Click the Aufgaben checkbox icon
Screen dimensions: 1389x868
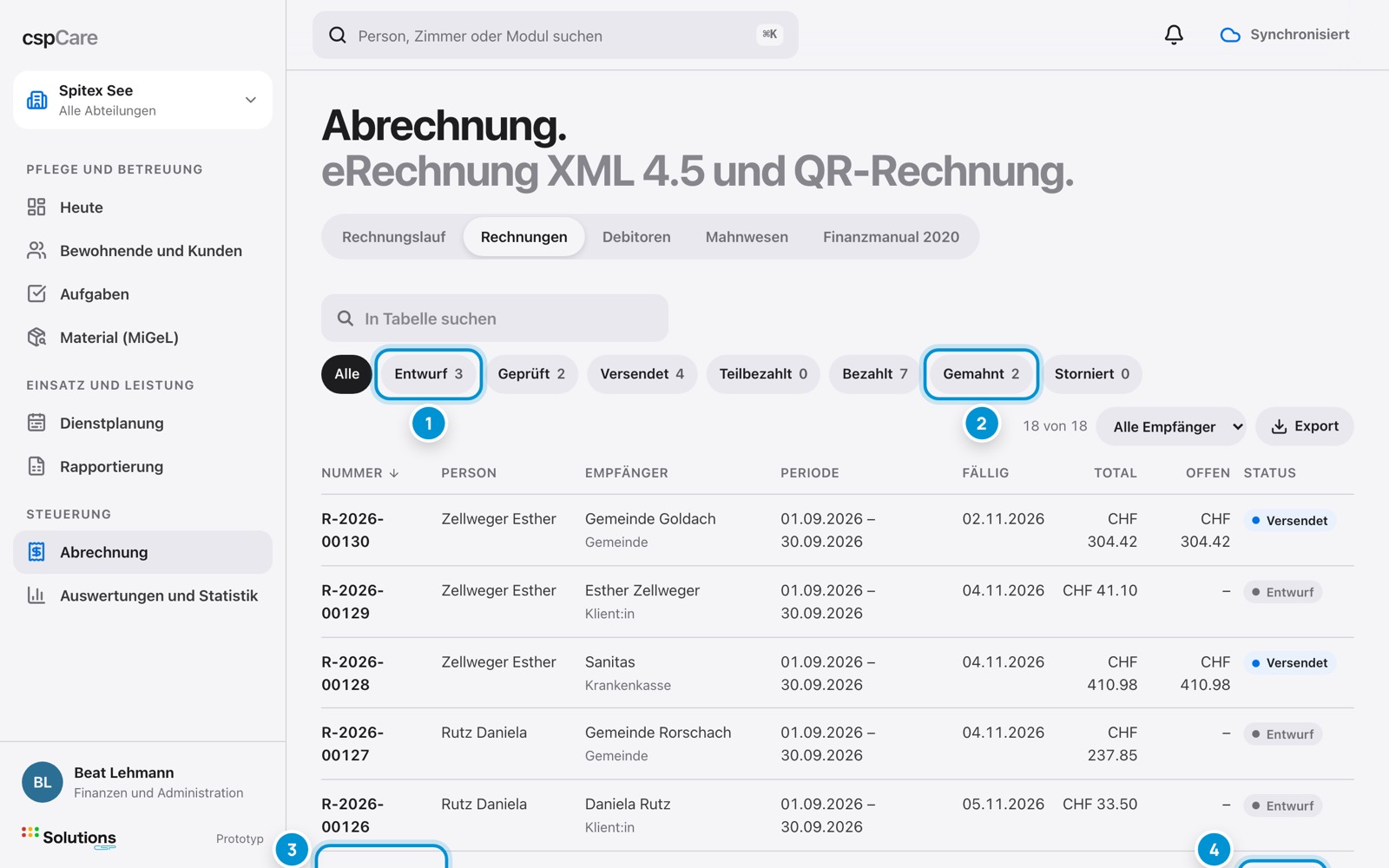click(36, 293)
